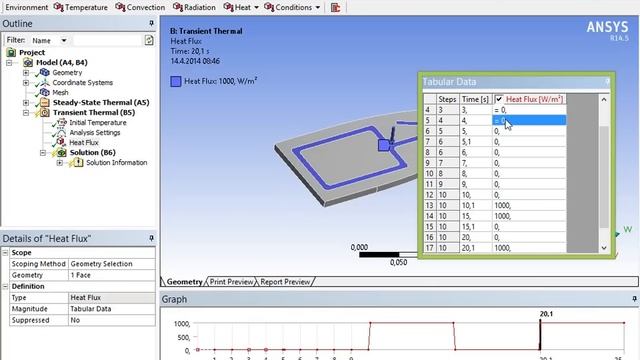The image size is (640, 360).
Task: Click the Suppressed value No
Action: 111,320
